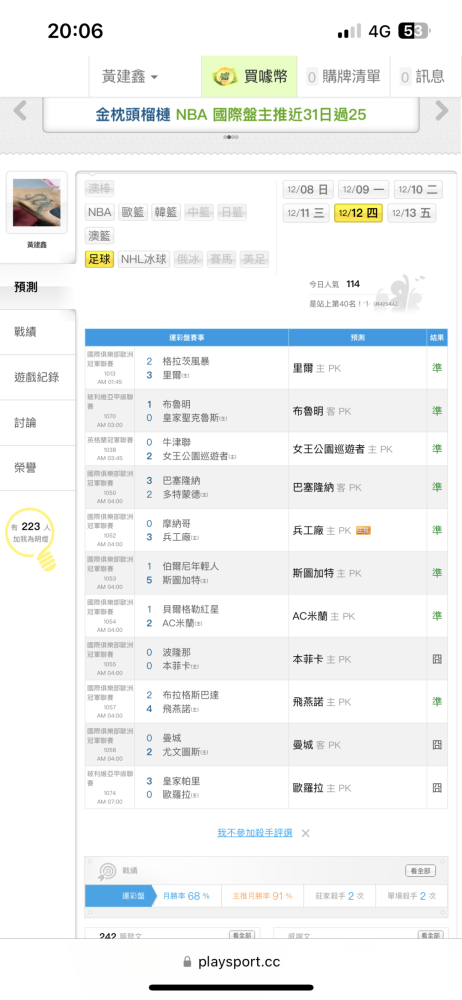Screen dimensions: 462x1000
Task: Click the target icon beside 戰績
Action: click(107, 871)
